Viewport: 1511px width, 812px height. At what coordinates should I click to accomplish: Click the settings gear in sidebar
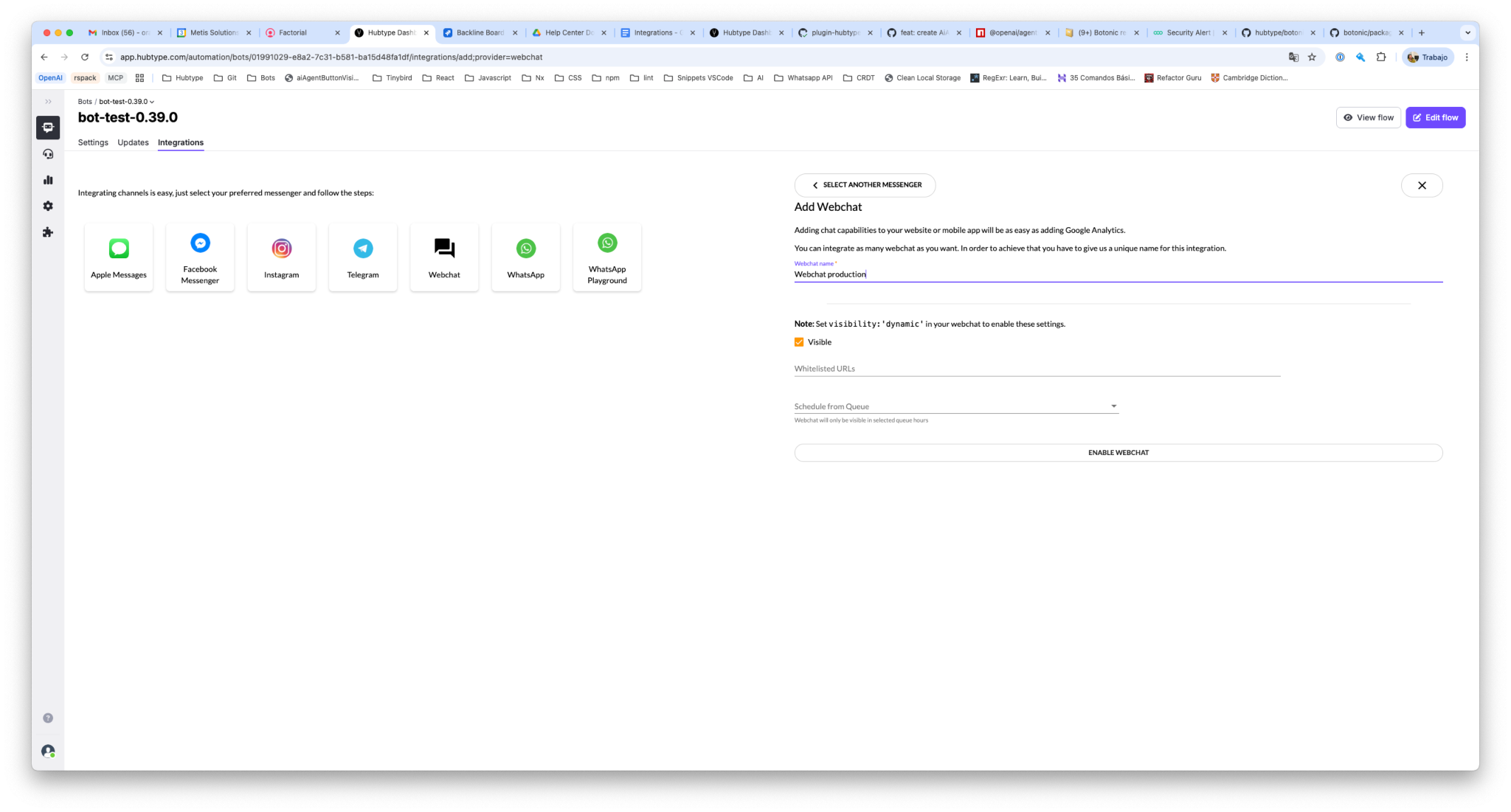coord(48,206)
